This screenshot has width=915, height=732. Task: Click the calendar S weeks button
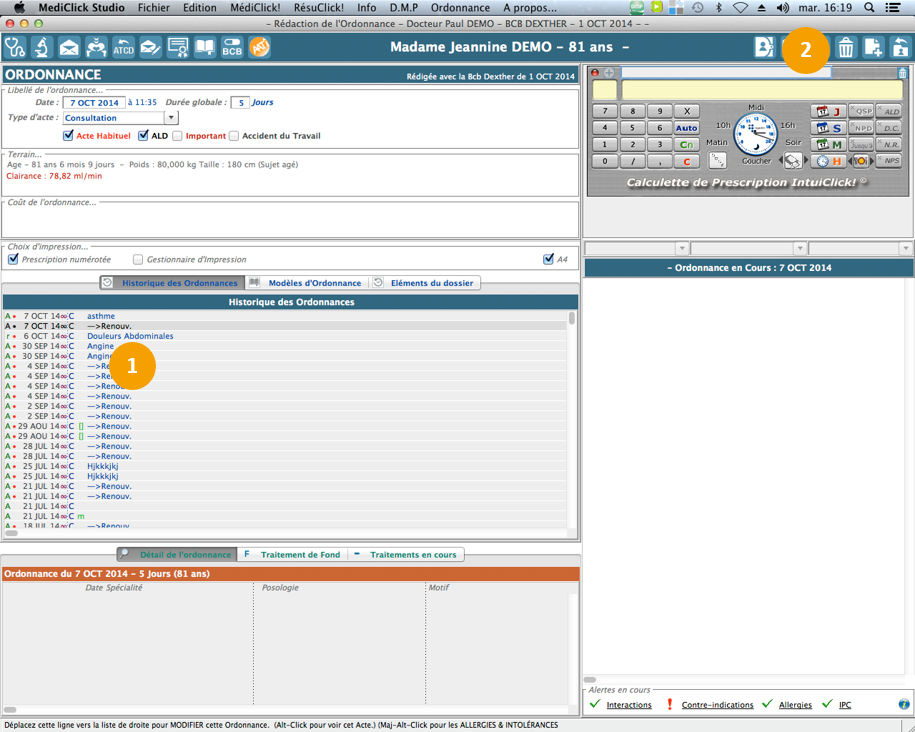tap(828, 128)
